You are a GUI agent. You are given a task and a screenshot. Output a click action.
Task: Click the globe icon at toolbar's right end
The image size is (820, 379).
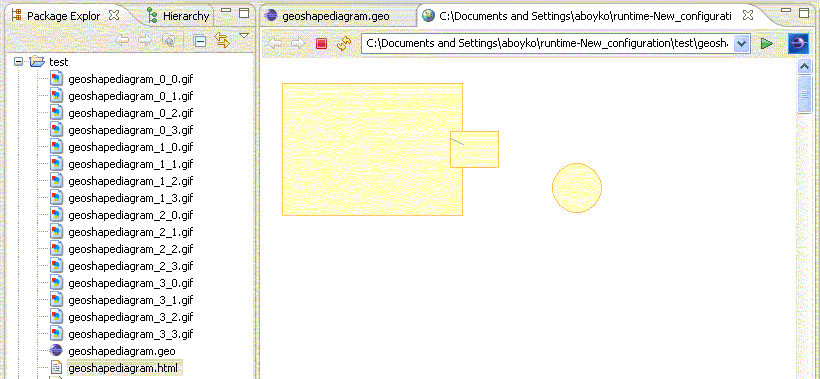click(x=798, y=43)
